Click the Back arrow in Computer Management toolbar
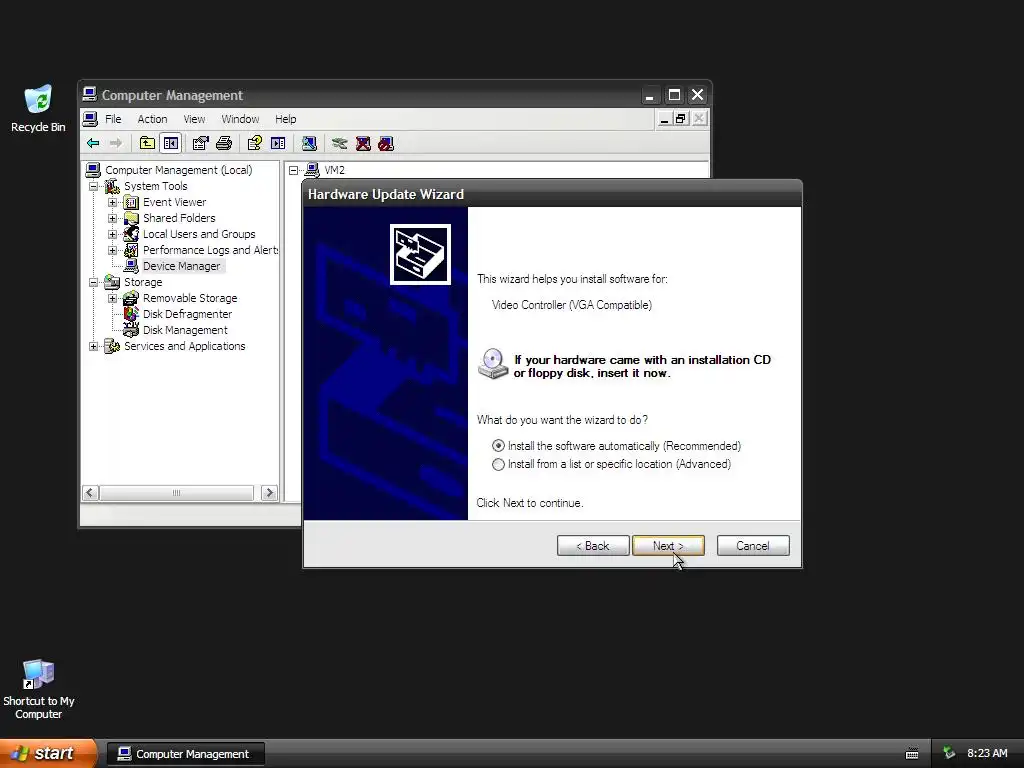The height and width of the screenshot is (768, 1024). [93, 143]
